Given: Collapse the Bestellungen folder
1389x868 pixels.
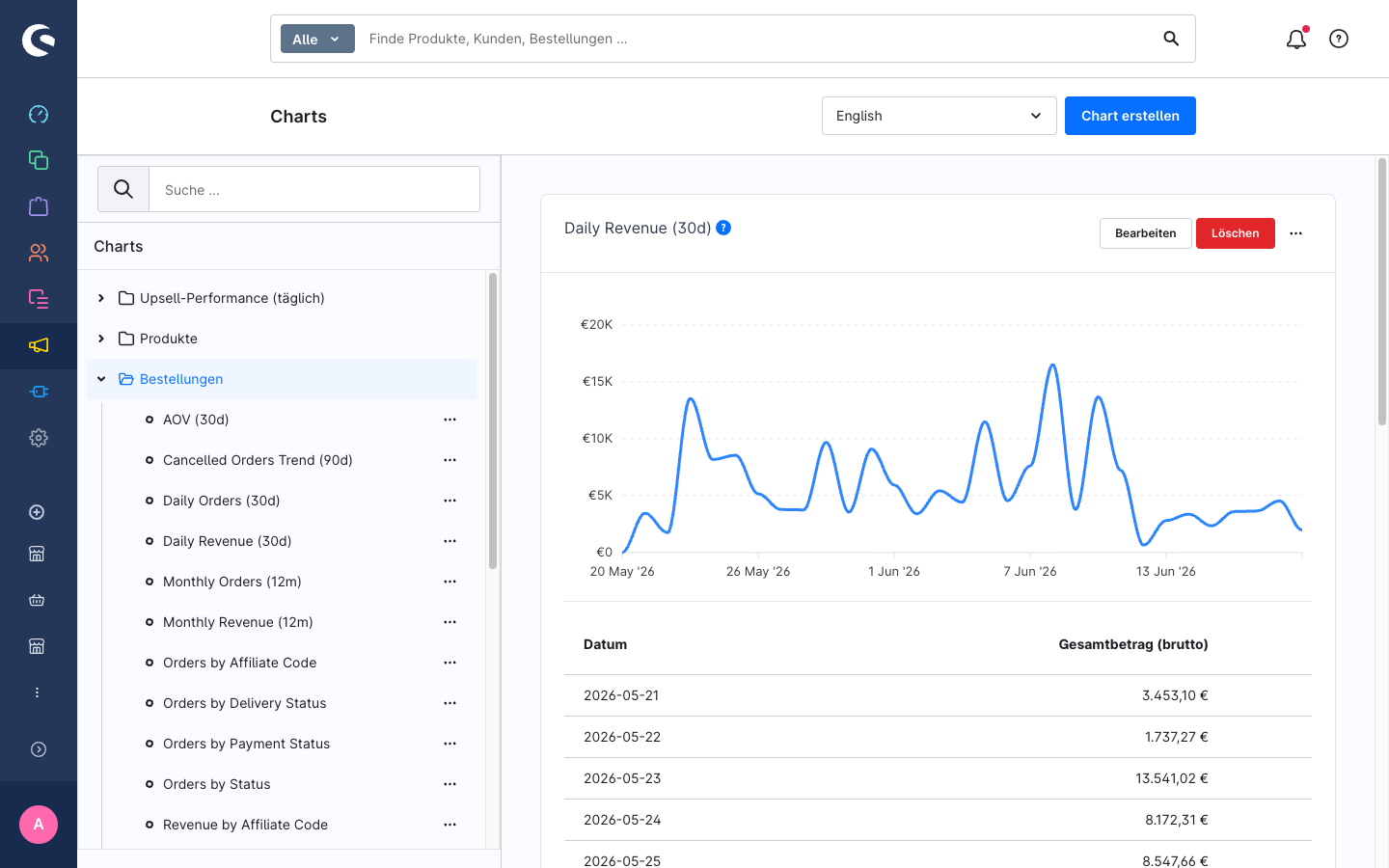Looking at the screenshot, I should click(101, 379).
